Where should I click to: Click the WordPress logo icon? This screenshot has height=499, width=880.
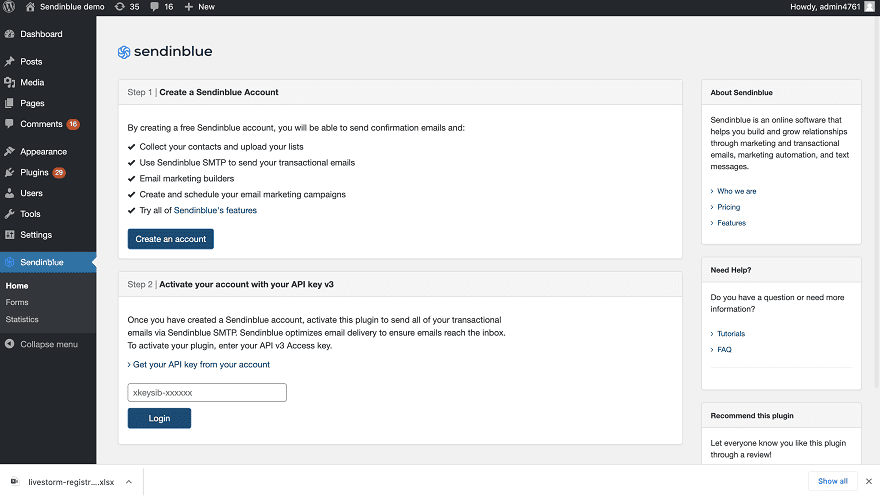point(9,7)
